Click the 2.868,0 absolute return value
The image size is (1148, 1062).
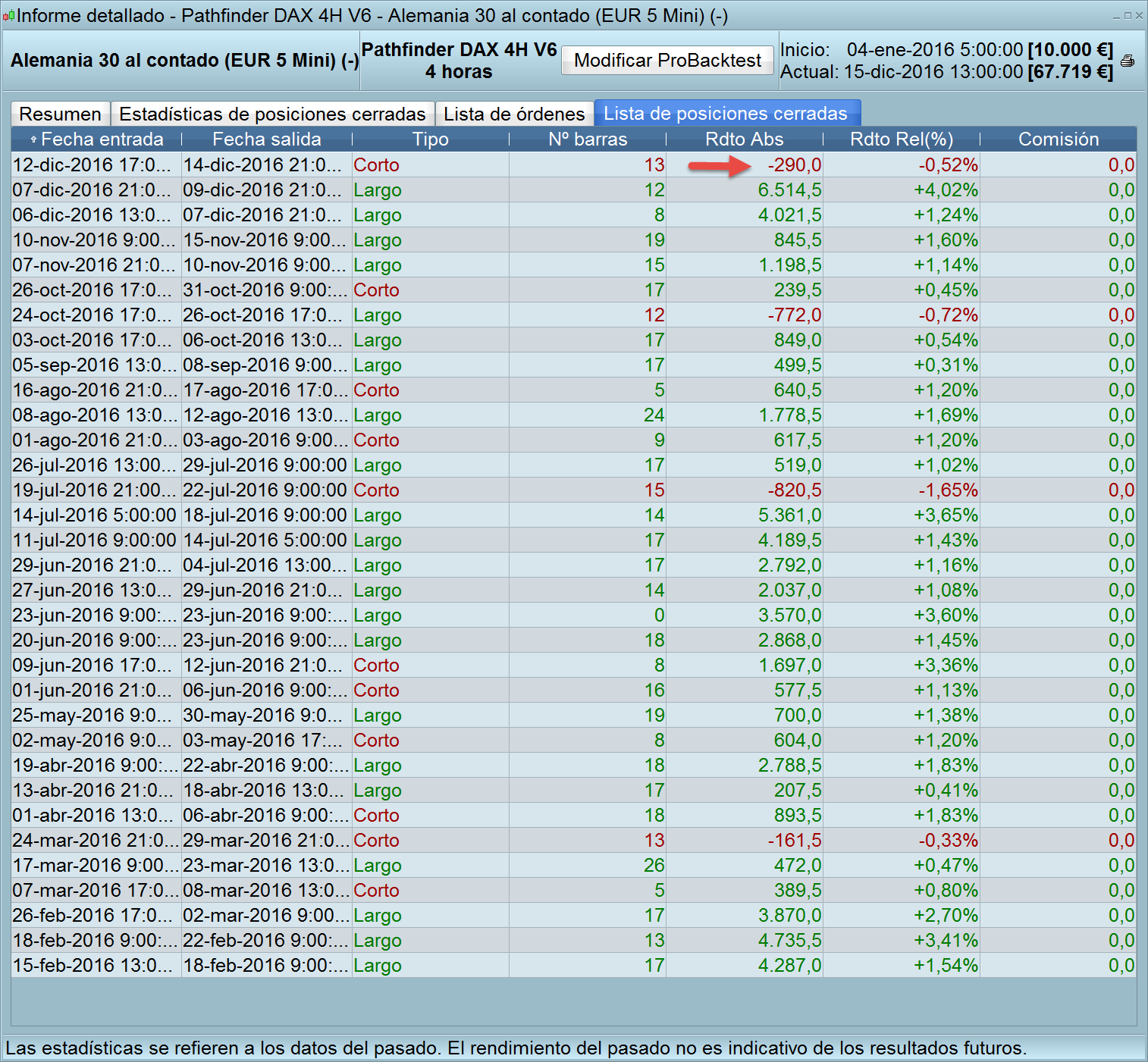coord(790,641)
